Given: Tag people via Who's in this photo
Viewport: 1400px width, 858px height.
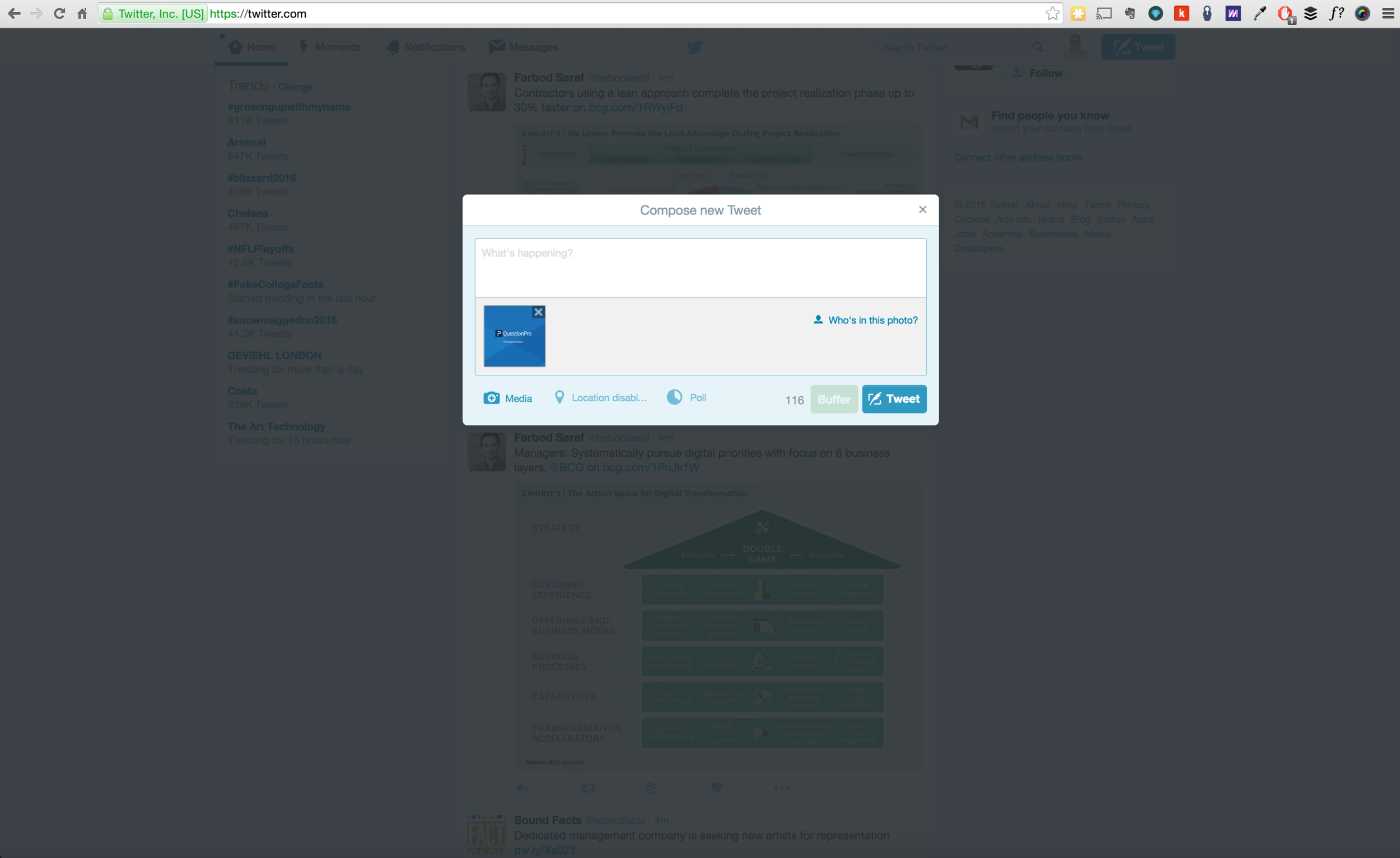Looking at the screenshot, I should (x=865, y=320).
